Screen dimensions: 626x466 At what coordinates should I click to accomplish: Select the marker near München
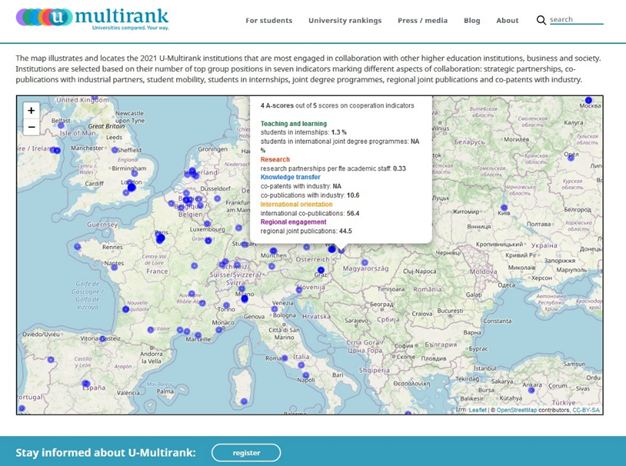pyautogui.click(x=273, y=251)
